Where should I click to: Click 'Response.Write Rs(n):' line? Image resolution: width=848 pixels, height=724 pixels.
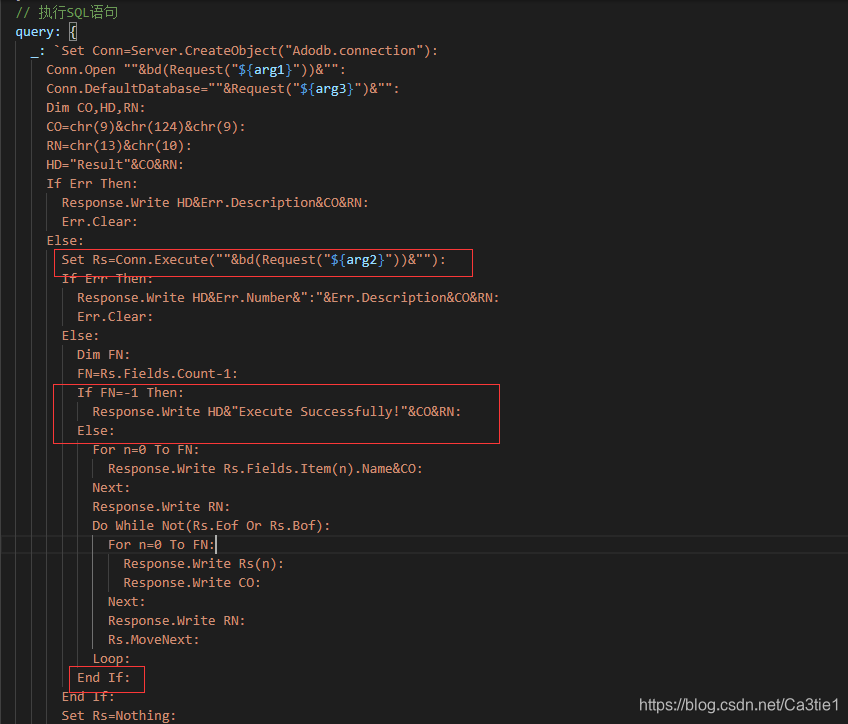click(203, 563)
